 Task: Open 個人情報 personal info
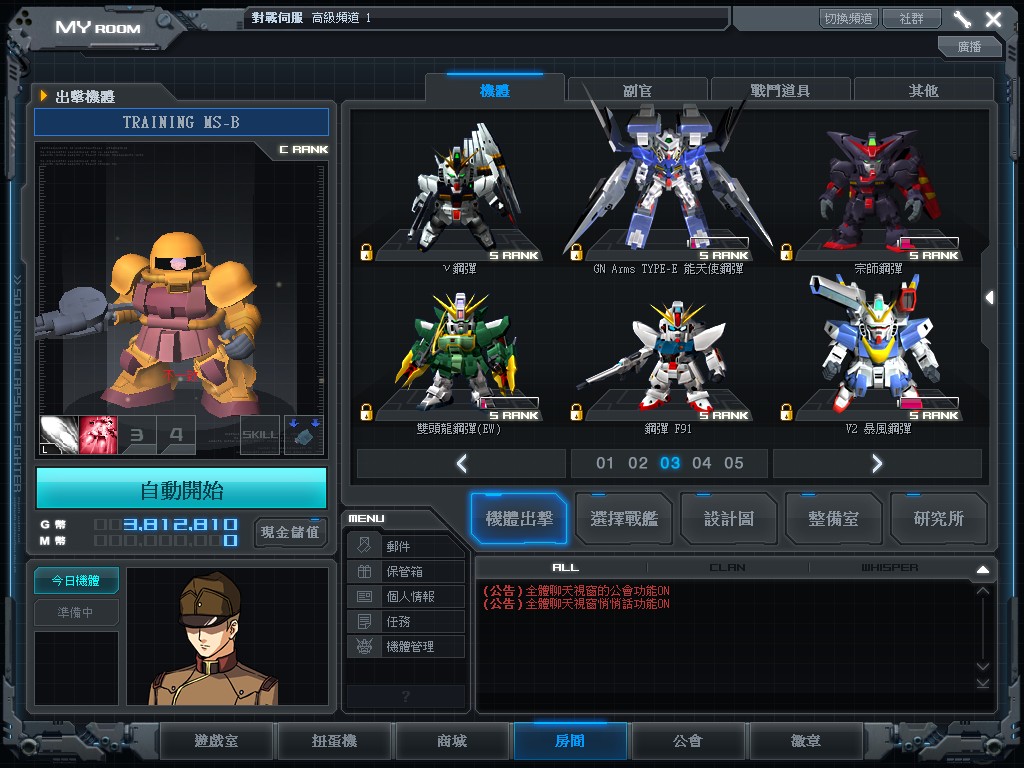[406, 596]
